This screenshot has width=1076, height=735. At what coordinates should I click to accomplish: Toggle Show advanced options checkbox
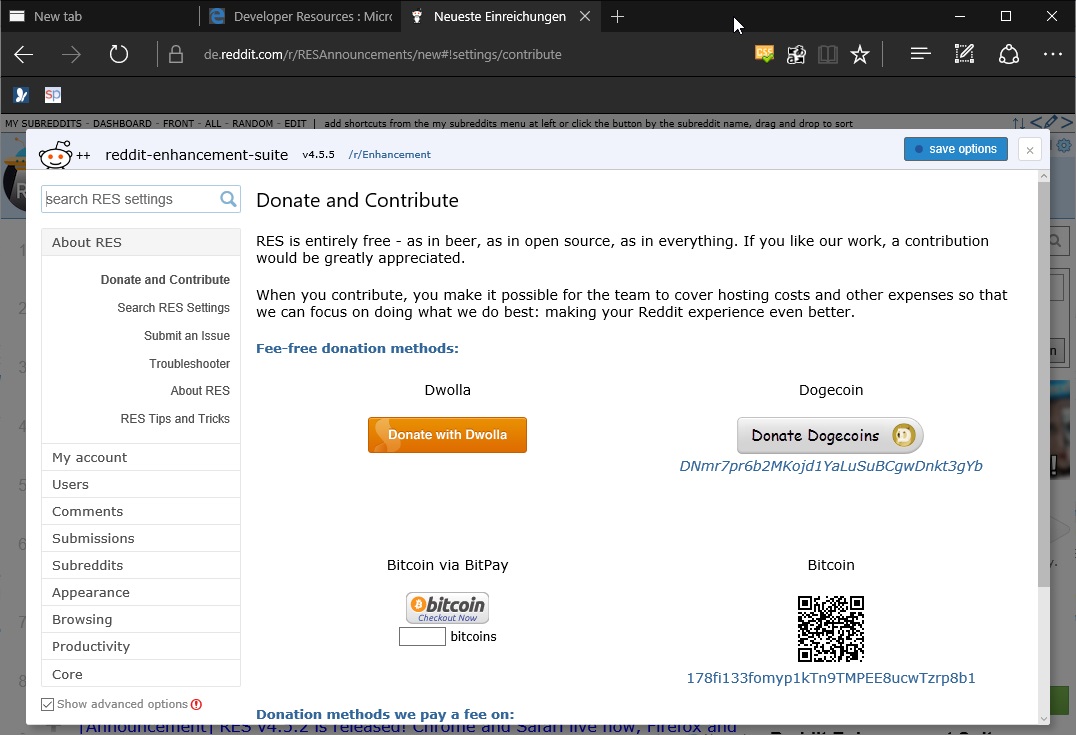47,704
